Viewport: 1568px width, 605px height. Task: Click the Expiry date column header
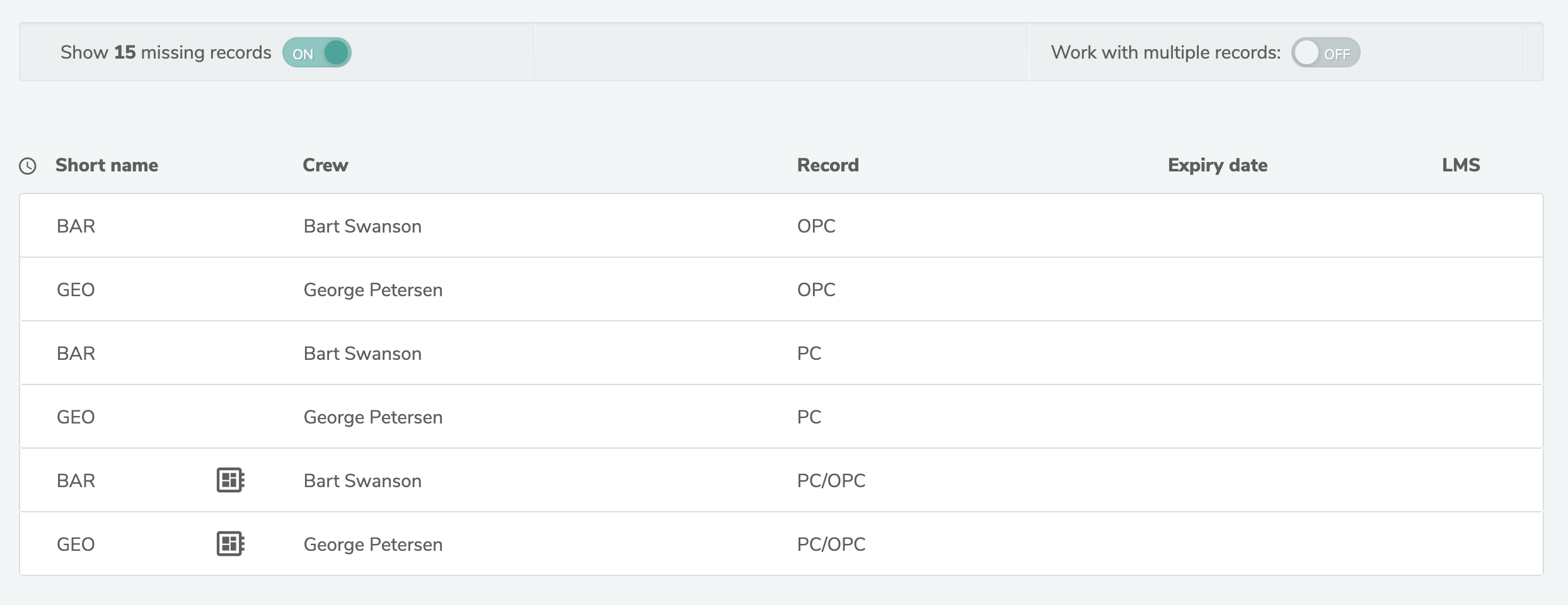(x=1217, y=165)
